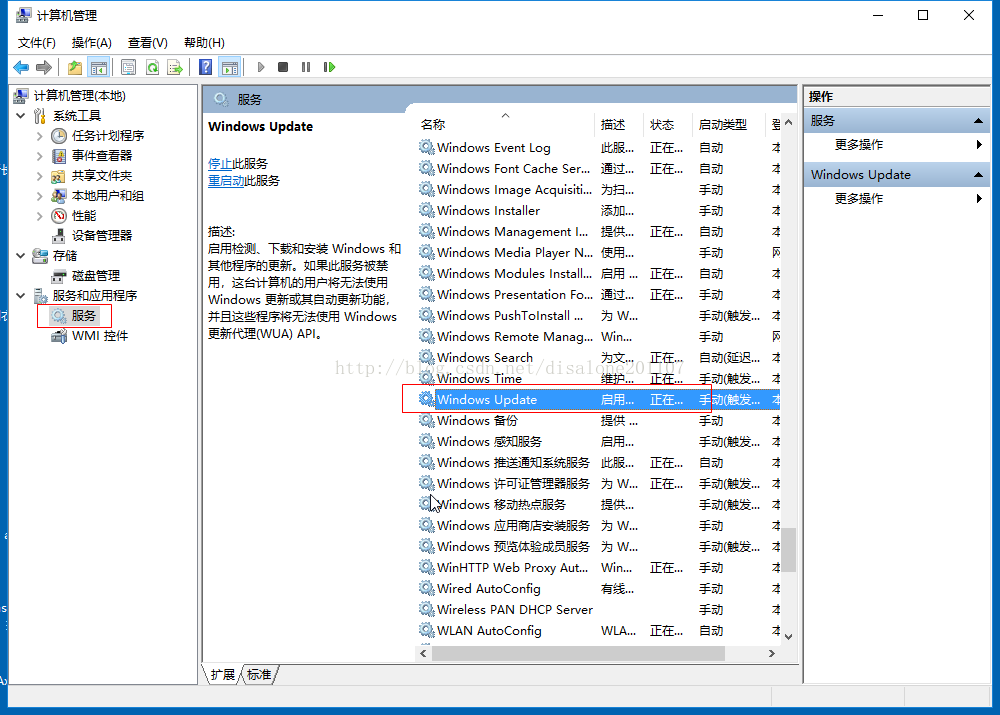This screenshot has width=1000, height=715.
Task: Click the Pause service icon
Action: click(x=306, y=67)
